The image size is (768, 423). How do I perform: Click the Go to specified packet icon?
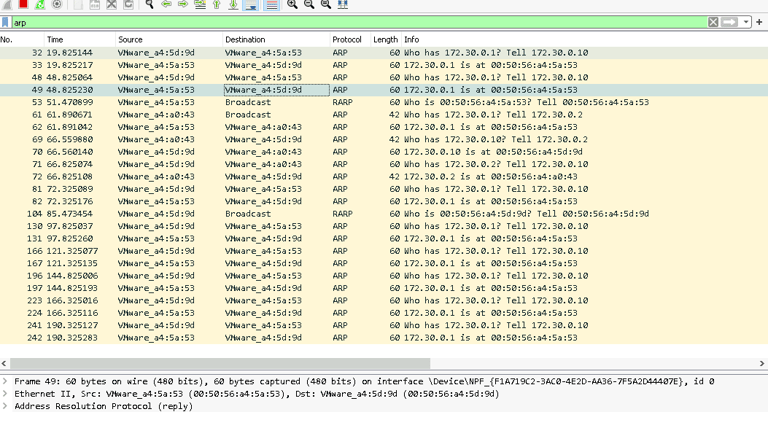pyautogui.click(x=200, y=4)
